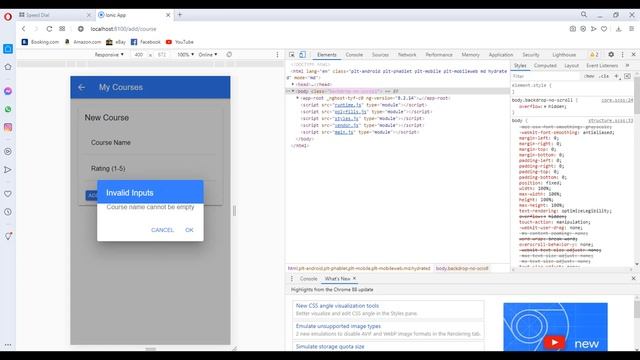
Task: Open DevTools settings gear
Action: (611, 55)
